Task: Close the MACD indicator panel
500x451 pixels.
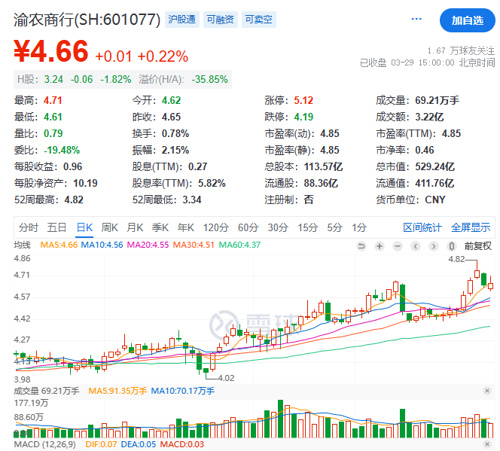Action: (487, 444)
